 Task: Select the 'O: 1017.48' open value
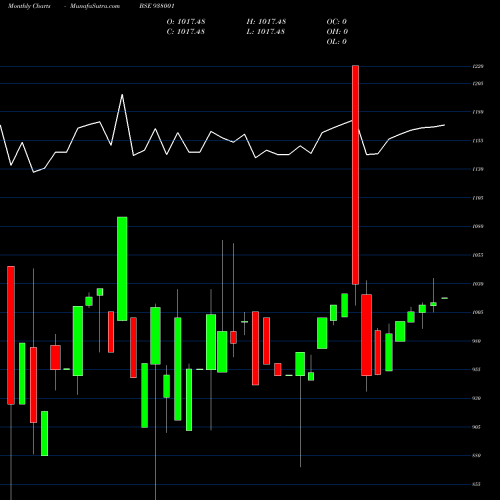point(186,22)
